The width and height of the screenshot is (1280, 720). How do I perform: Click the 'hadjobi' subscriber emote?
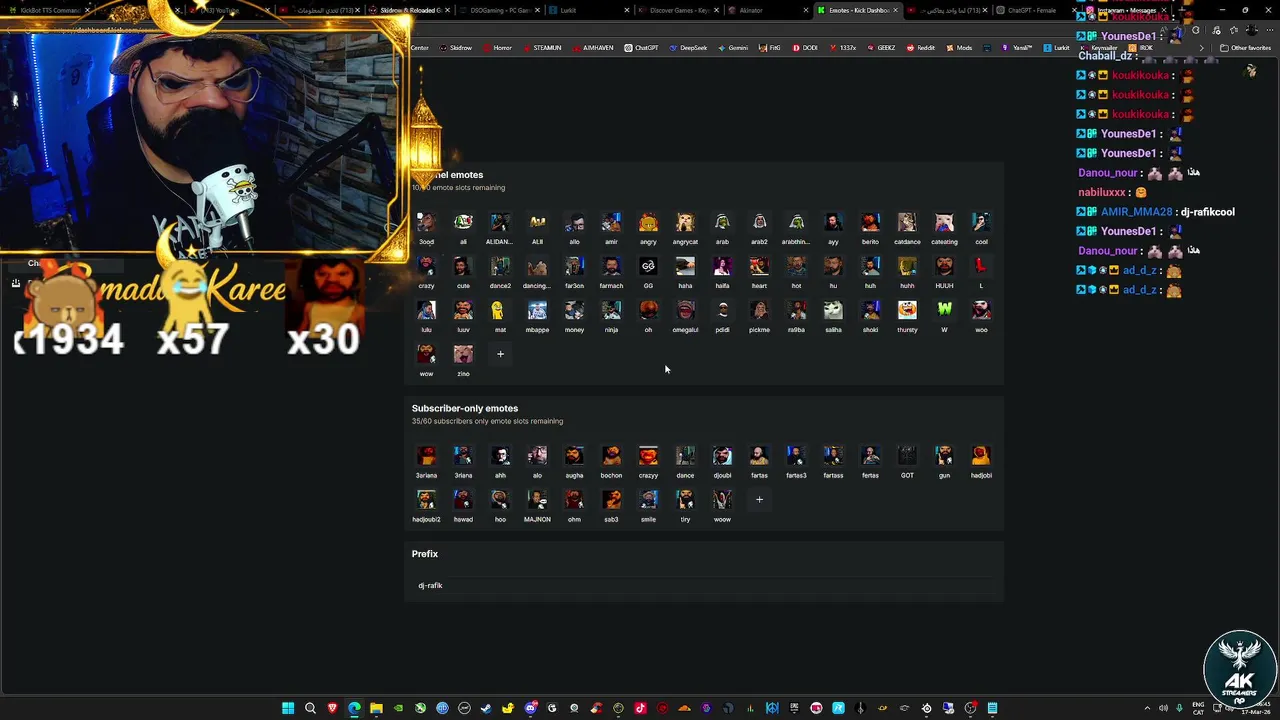981,456
